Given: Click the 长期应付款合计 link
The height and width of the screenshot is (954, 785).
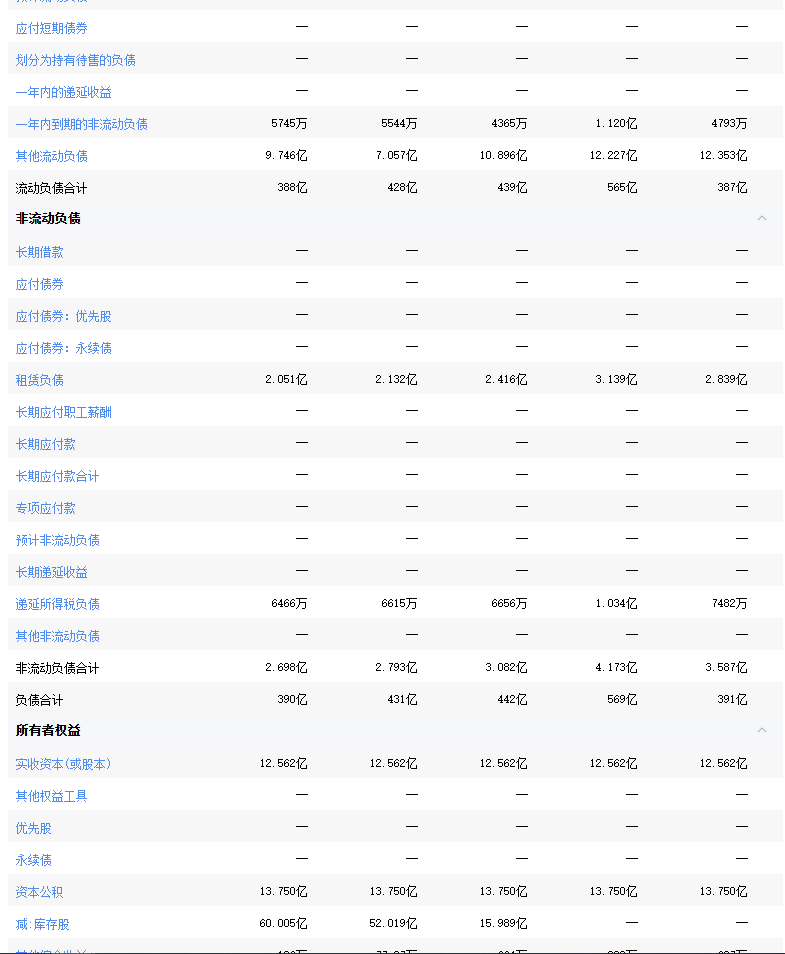Looking at the screenshot, I should tap(57, 476).
